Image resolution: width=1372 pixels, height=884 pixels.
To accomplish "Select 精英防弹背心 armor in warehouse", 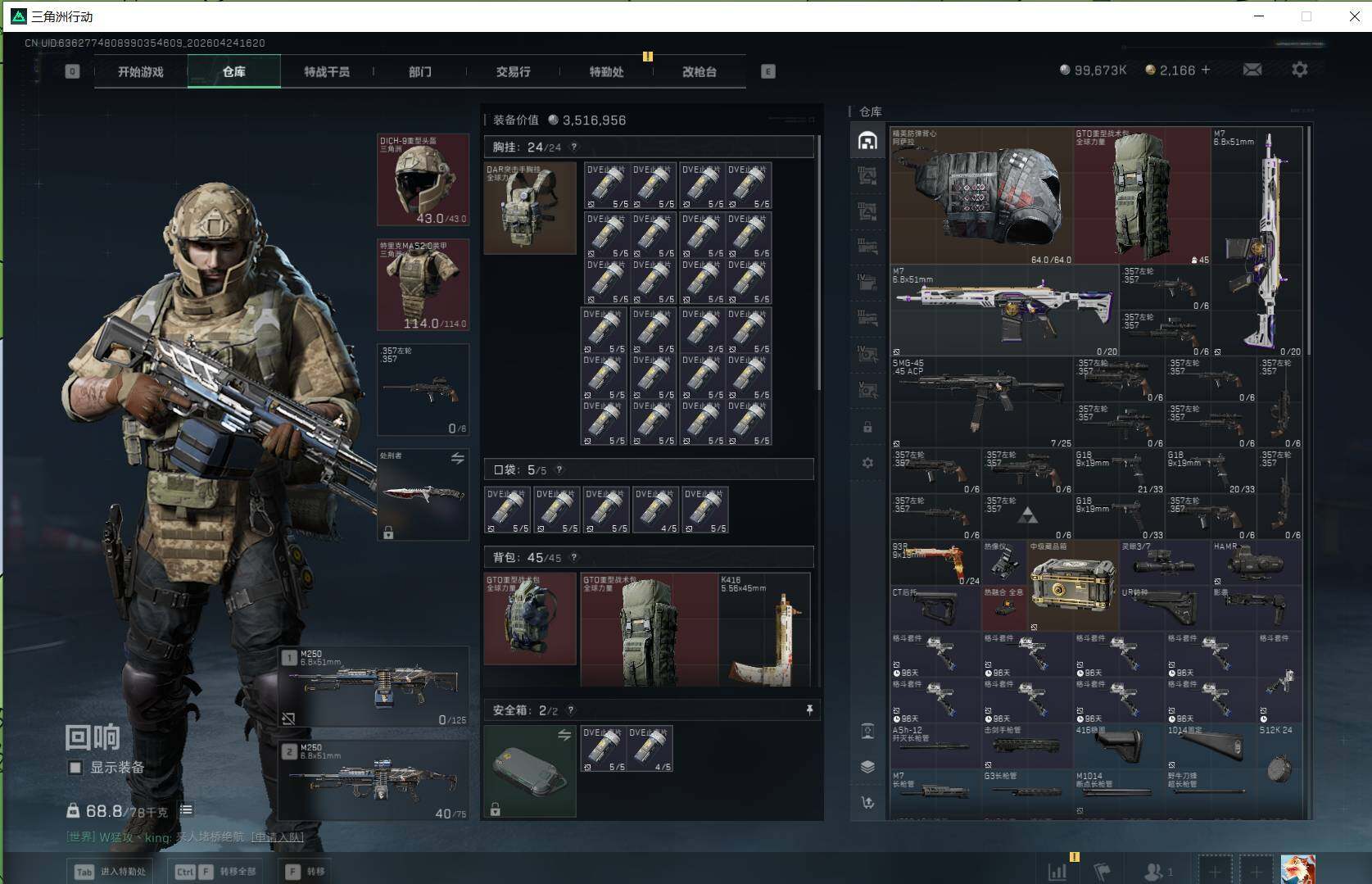I will tap(981, 196).
